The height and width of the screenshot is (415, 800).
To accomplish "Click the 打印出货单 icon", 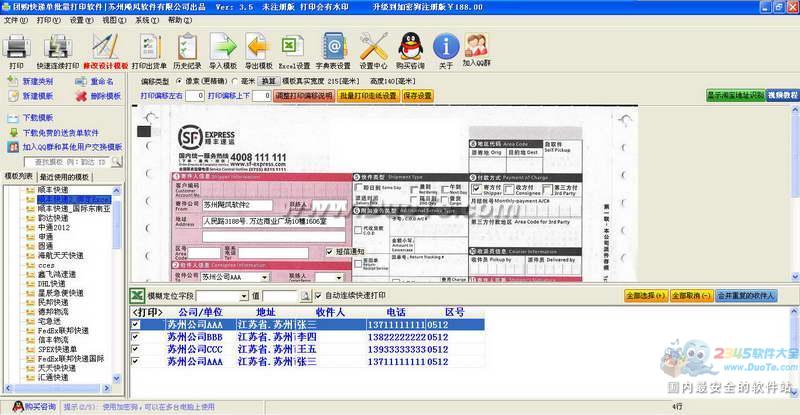I will 149,47.
